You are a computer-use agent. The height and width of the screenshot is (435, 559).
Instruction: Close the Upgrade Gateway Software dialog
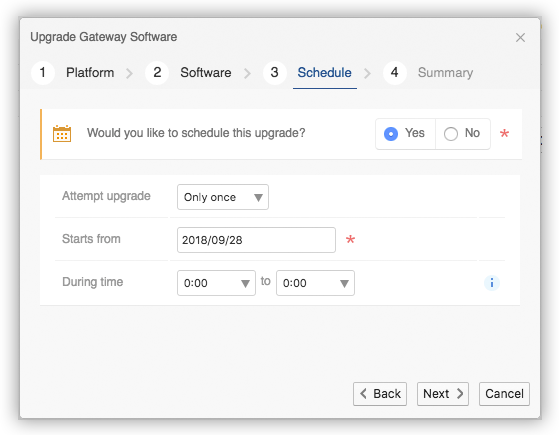tap(520, 37)
